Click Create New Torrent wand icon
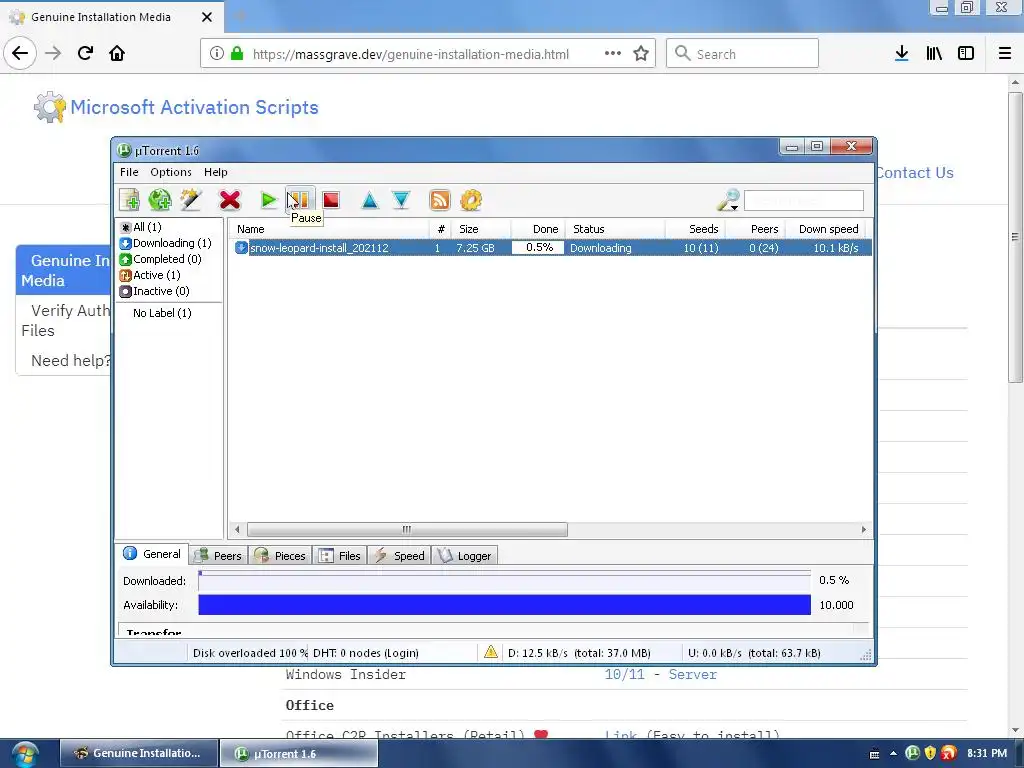 pyautogui.click(x=191, y=200)
